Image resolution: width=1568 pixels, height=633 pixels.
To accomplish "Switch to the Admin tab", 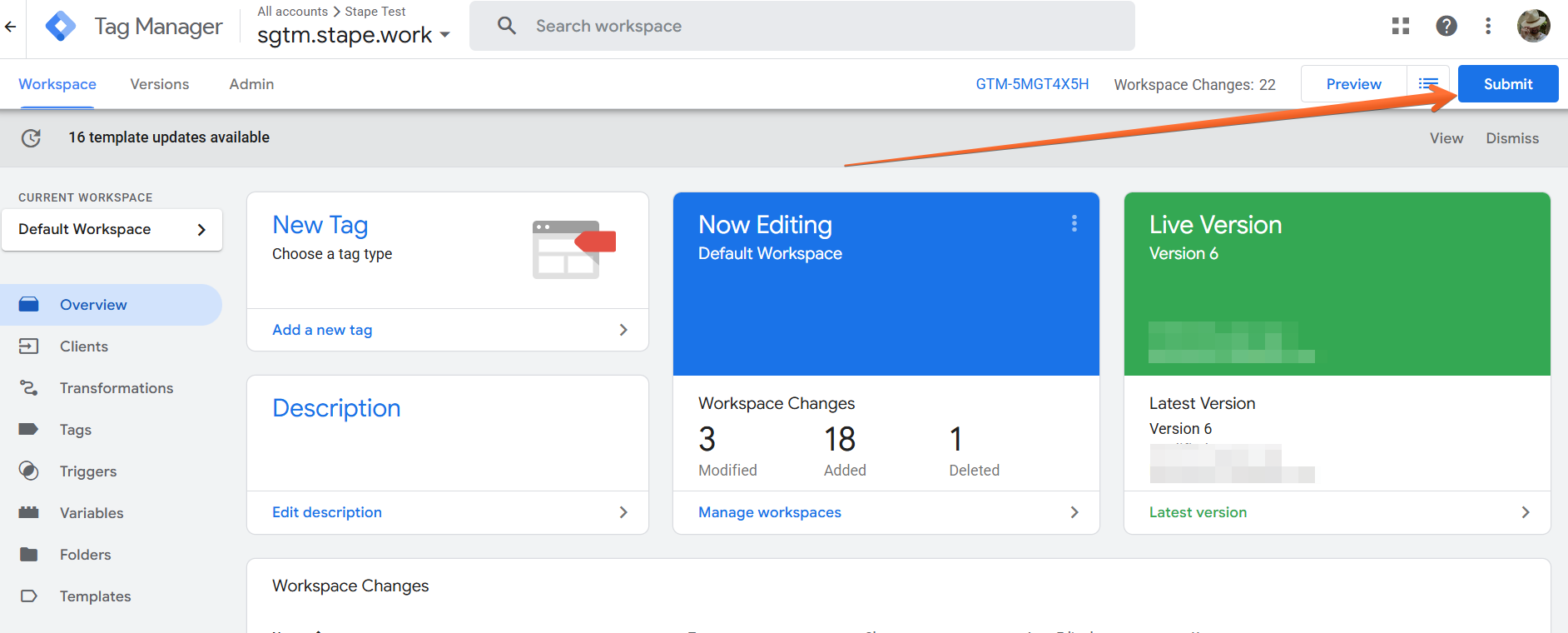I will click(251, 84).
